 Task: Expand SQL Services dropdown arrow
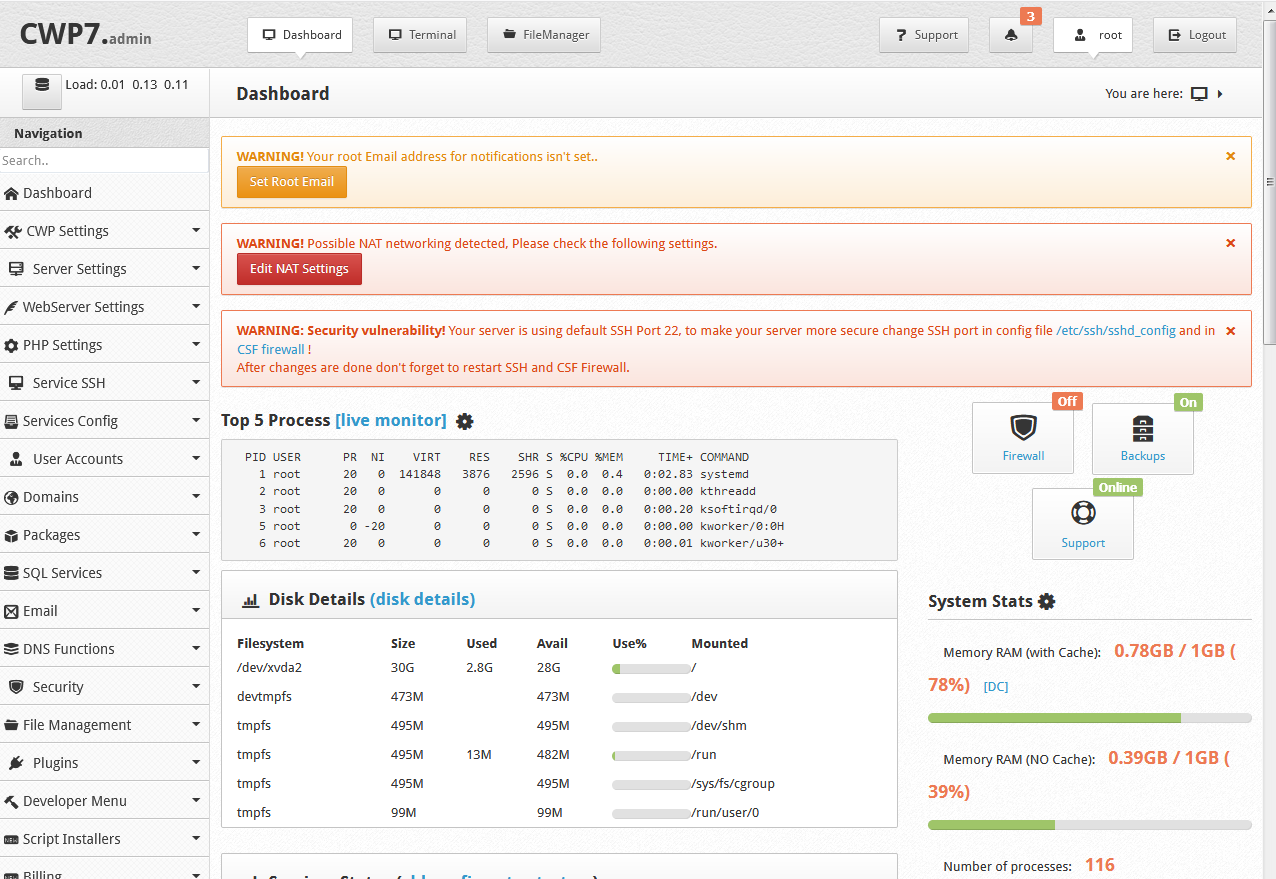tap(196, 572)
